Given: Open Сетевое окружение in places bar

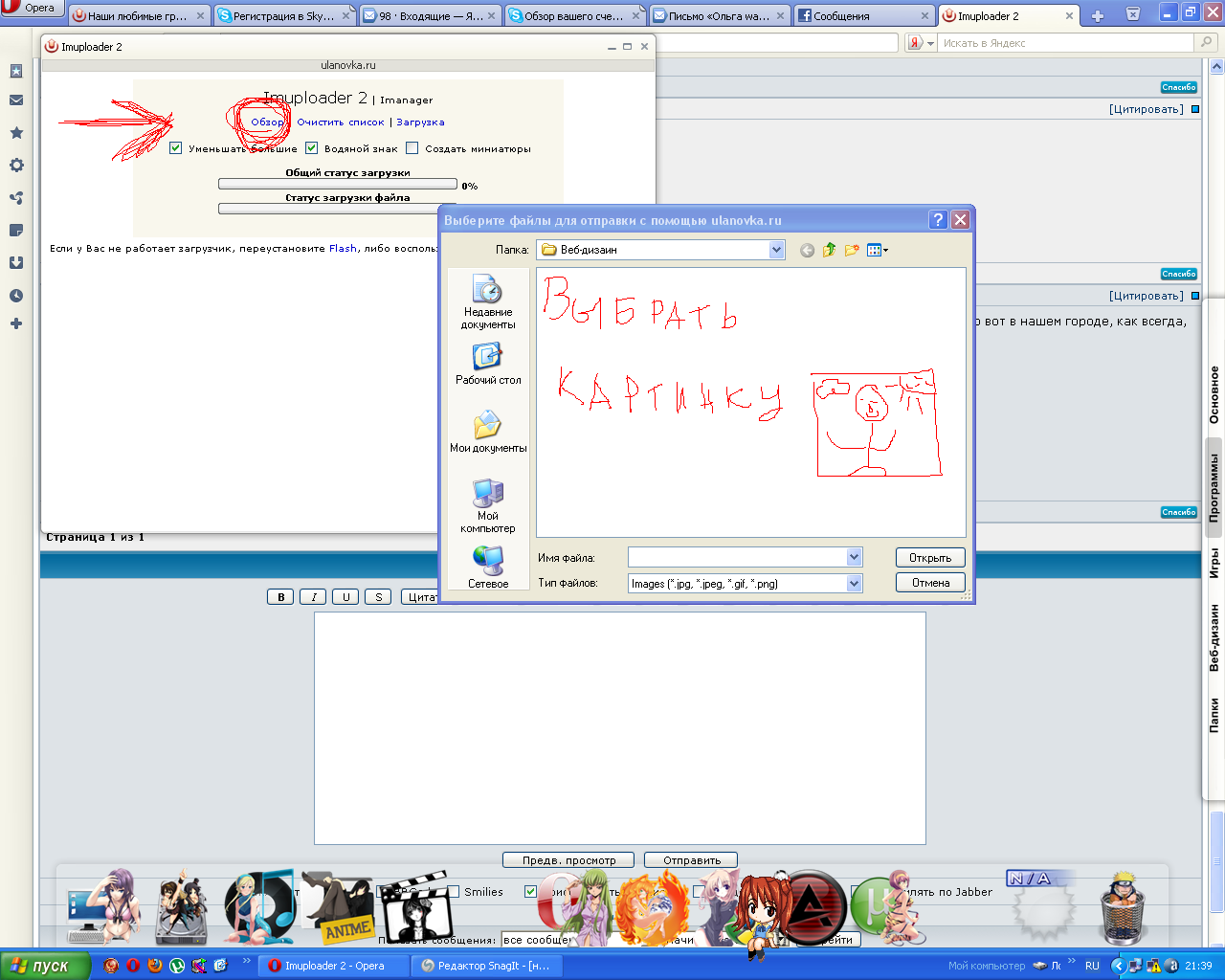Looking at the screenshot, I should (488, 567).
